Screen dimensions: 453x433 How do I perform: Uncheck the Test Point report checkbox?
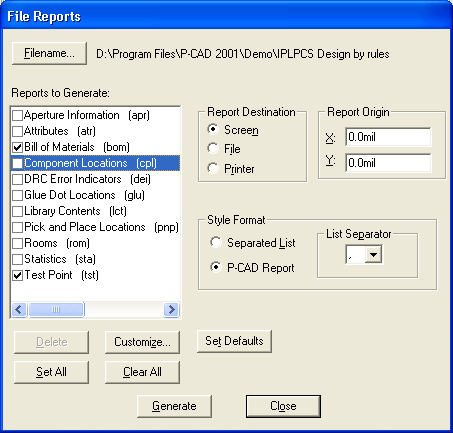click(x=17, y=275)
